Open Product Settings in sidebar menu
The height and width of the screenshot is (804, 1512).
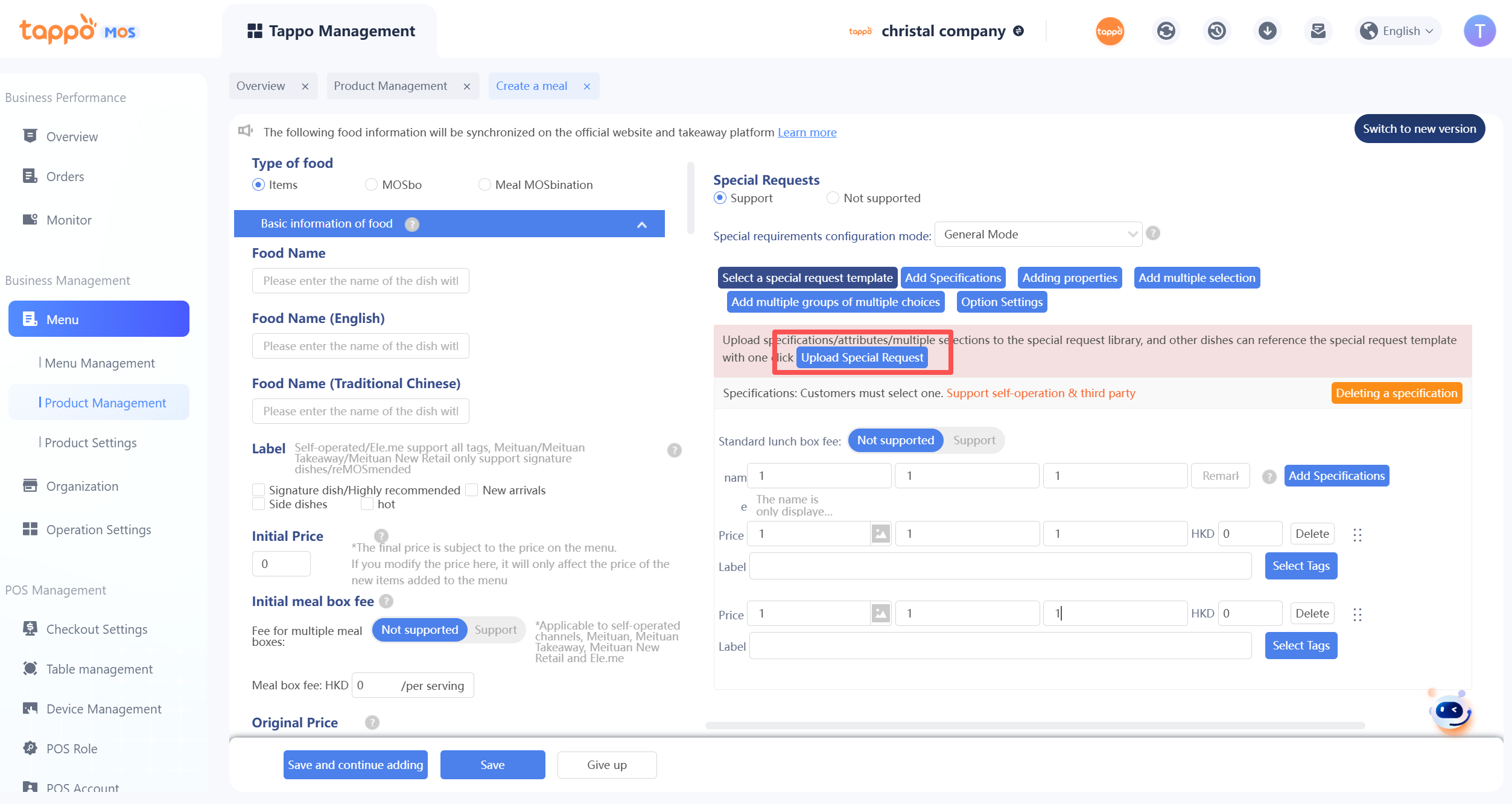pyautogui.click(x=91, y=443)
